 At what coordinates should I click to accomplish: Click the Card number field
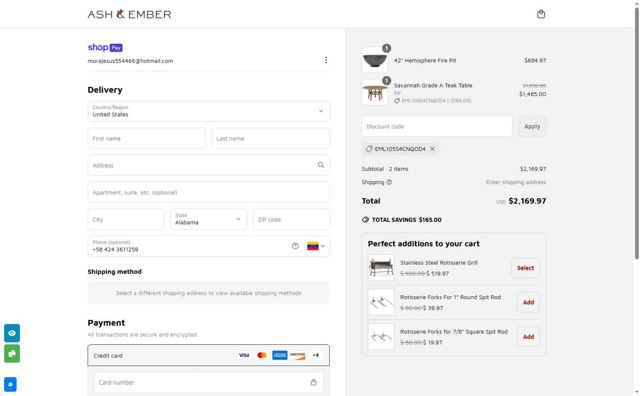tap(209, 383)
